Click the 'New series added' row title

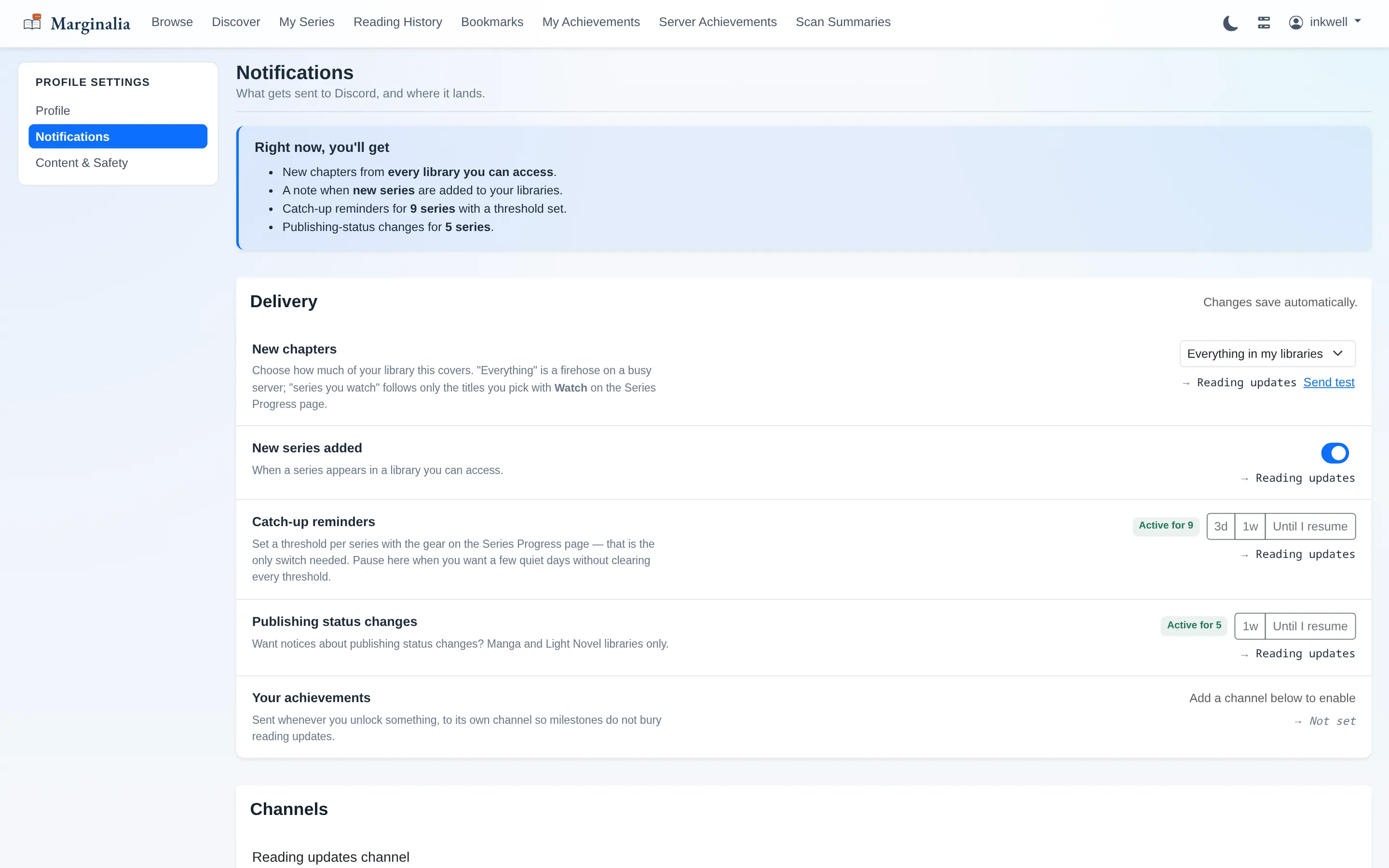(x=307, y=448)
